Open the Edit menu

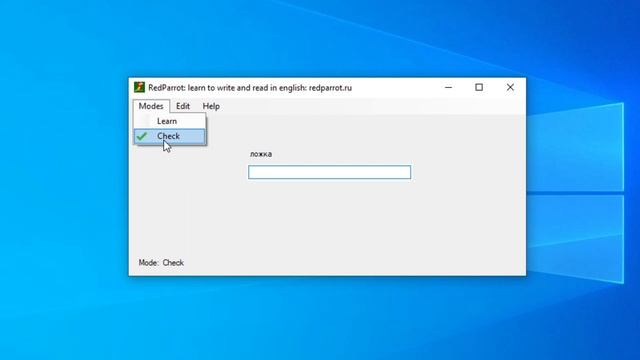point(182,106)
